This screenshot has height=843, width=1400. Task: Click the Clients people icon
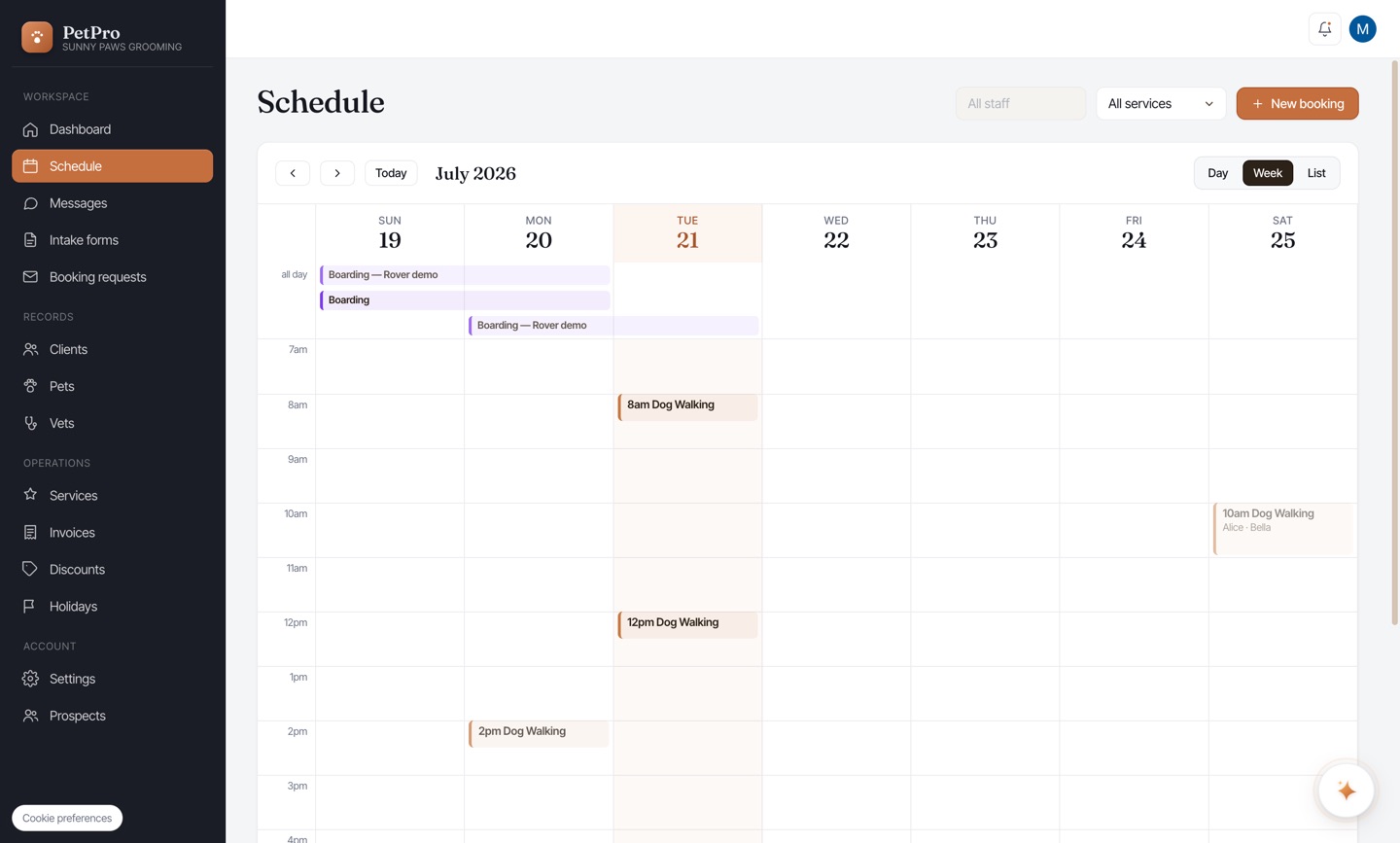(x=30, y=349)
